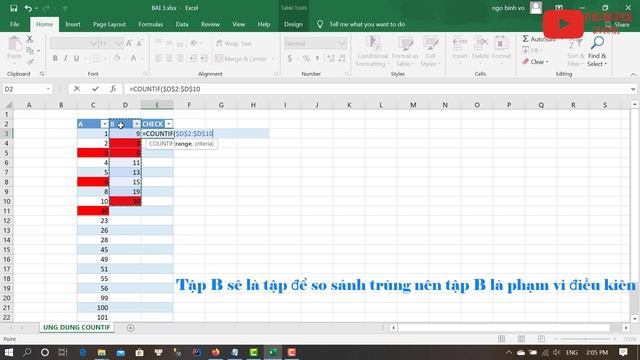The image size is (640, 360).
Task: Add new sheet with plus icon
Action: (131, 328)
